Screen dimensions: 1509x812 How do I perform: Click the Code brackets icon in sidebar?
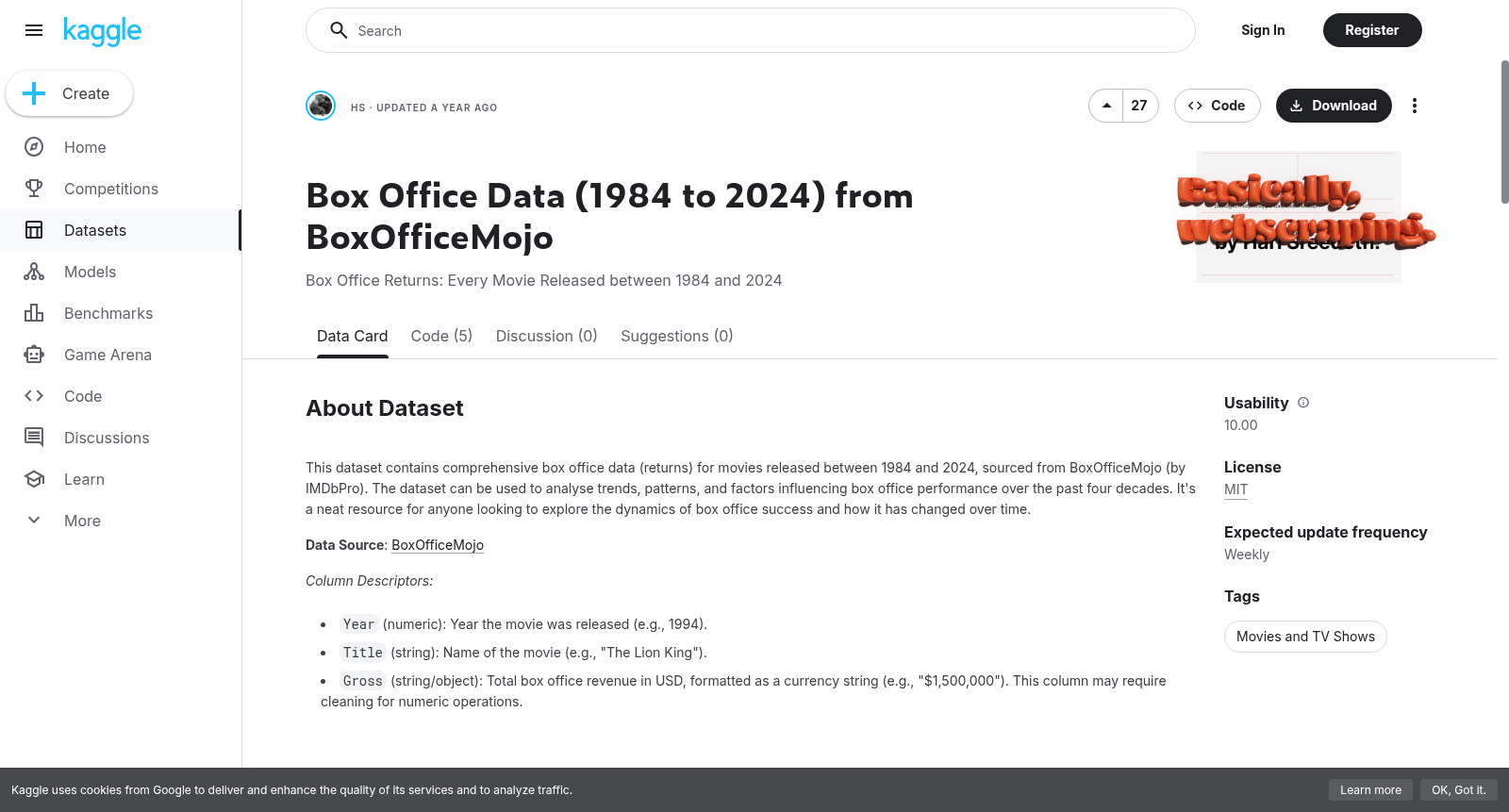[34, 396]
